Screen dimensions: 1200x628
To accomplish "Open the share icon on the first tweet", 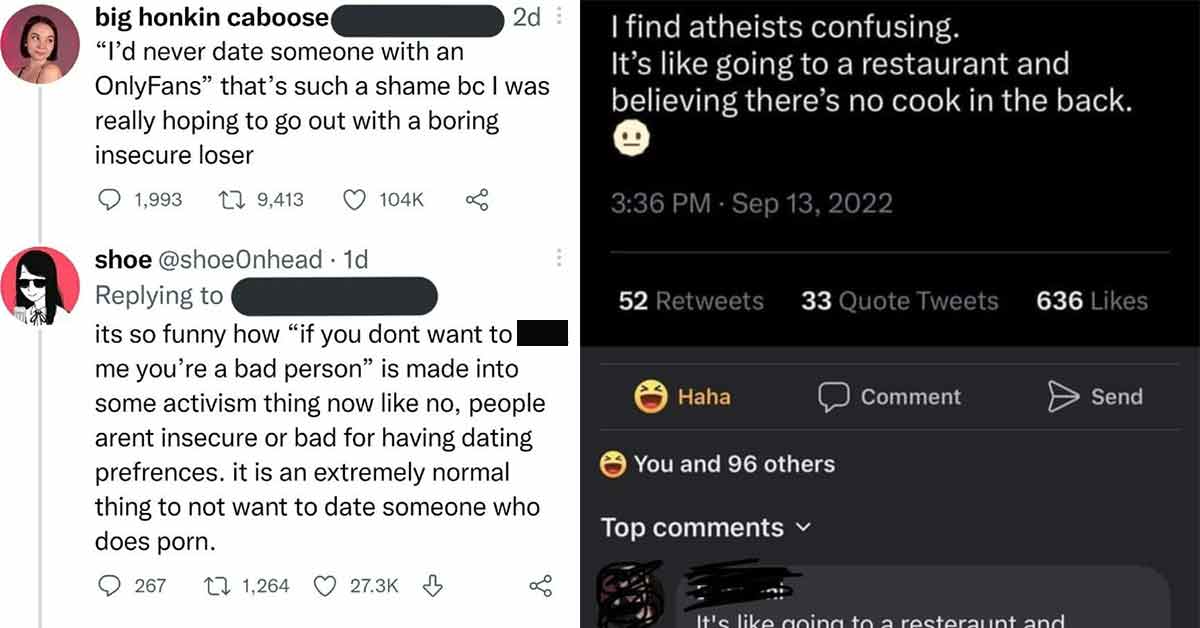I will [477, 199].
